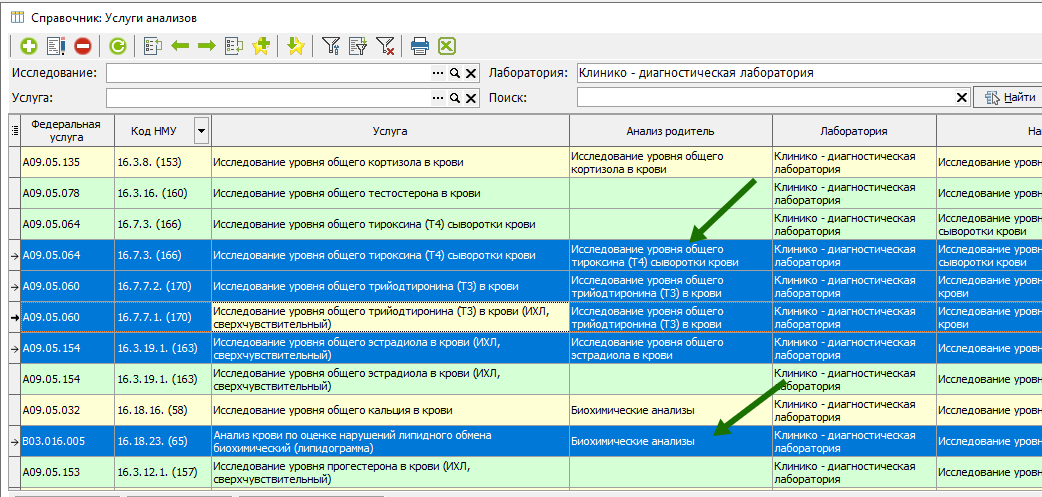
Task: Click into the Услуга input field
Action: (268, 98)
